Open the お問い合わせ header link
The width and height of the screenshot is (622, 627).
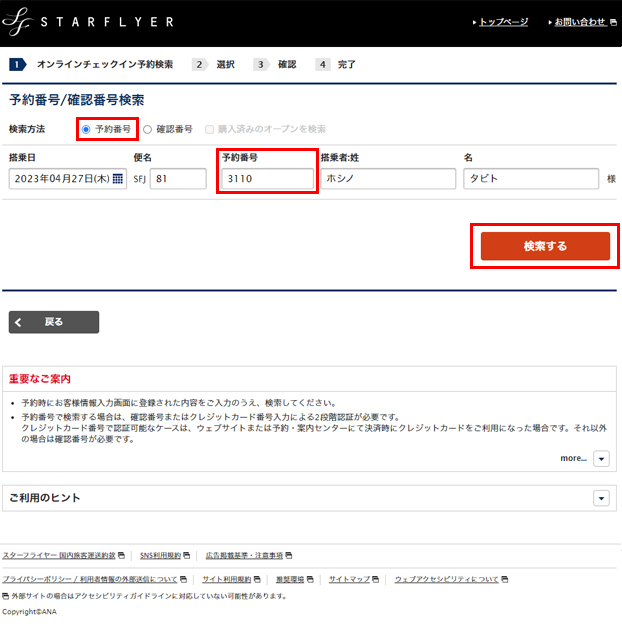[580, 21]
